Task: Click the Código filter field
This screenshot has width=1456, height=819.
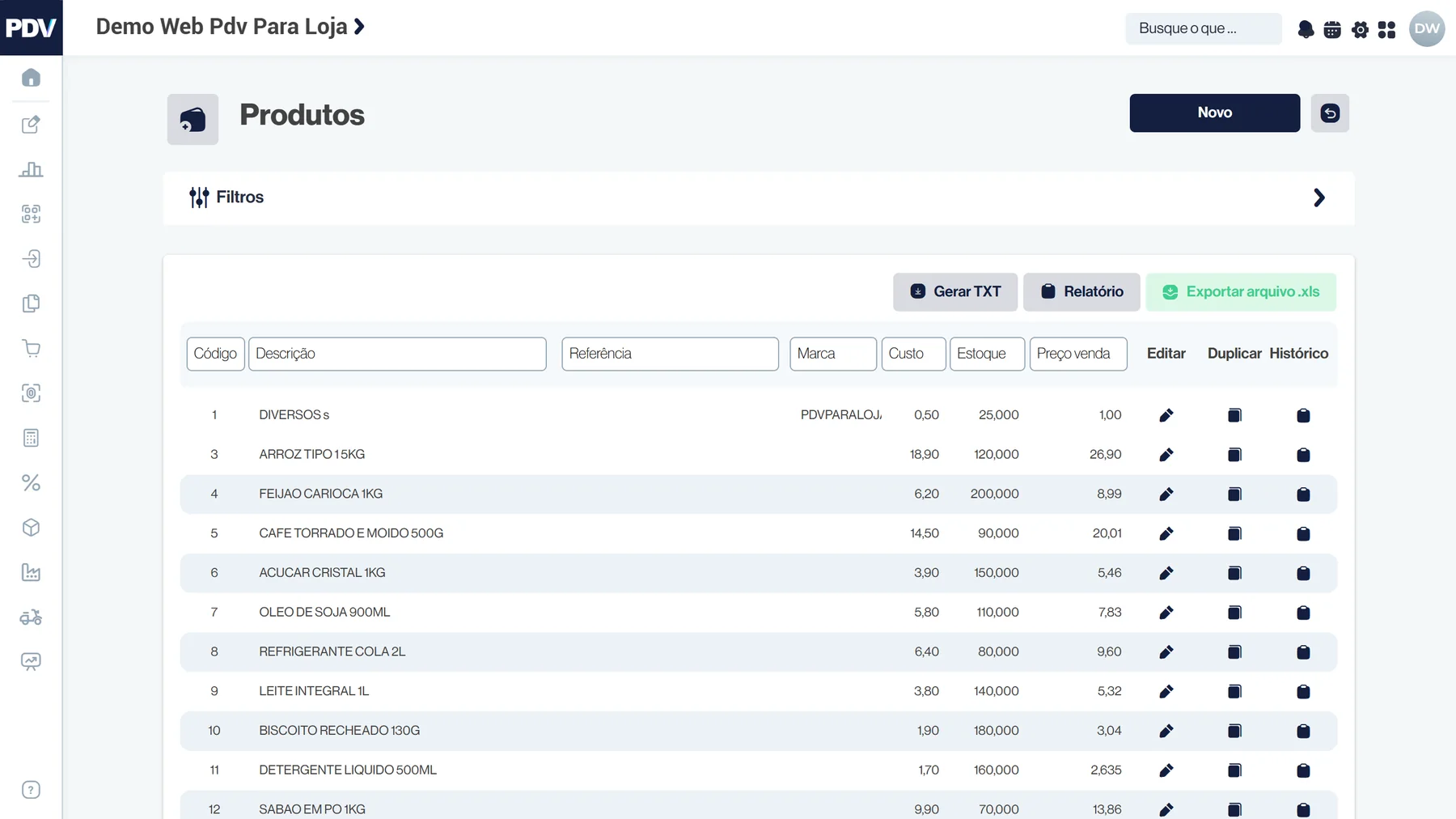Action: pos(215,354)
